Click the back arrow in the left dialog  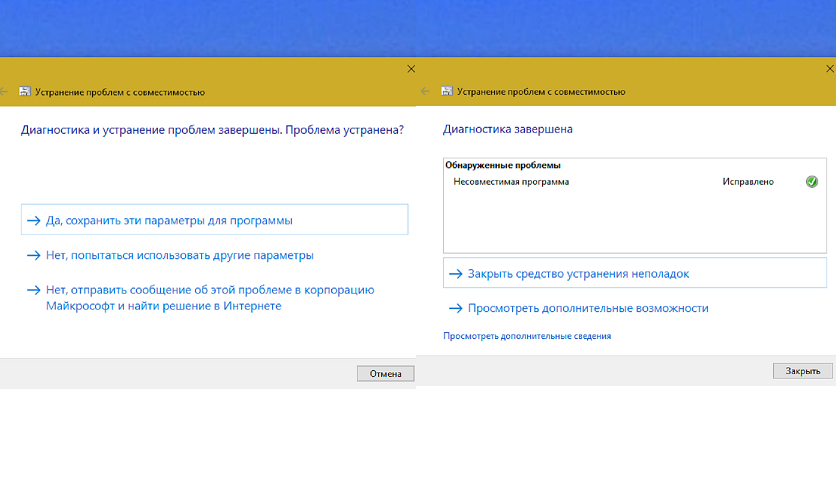3,92
